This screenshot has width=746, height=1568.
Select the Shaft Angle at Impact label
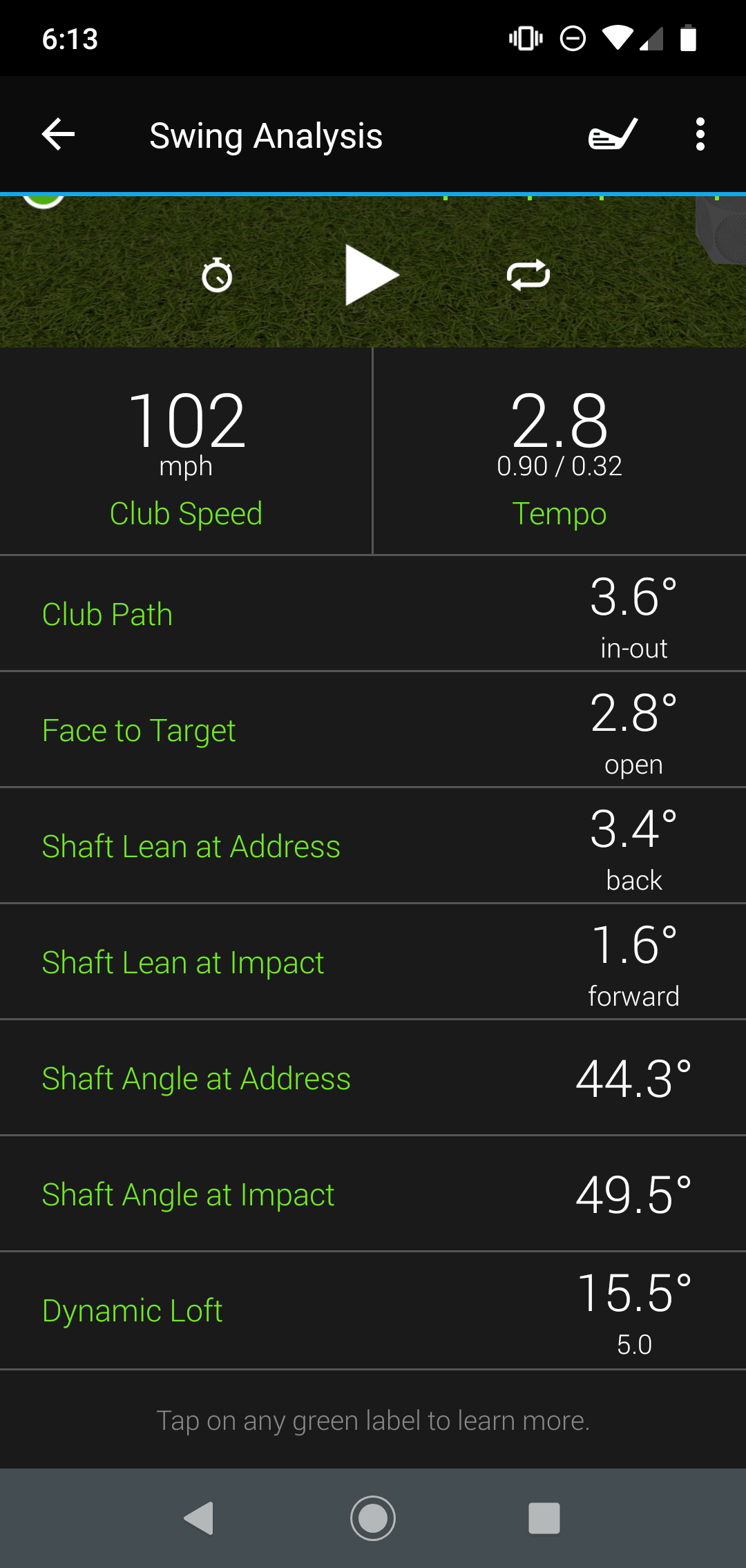188,1194
